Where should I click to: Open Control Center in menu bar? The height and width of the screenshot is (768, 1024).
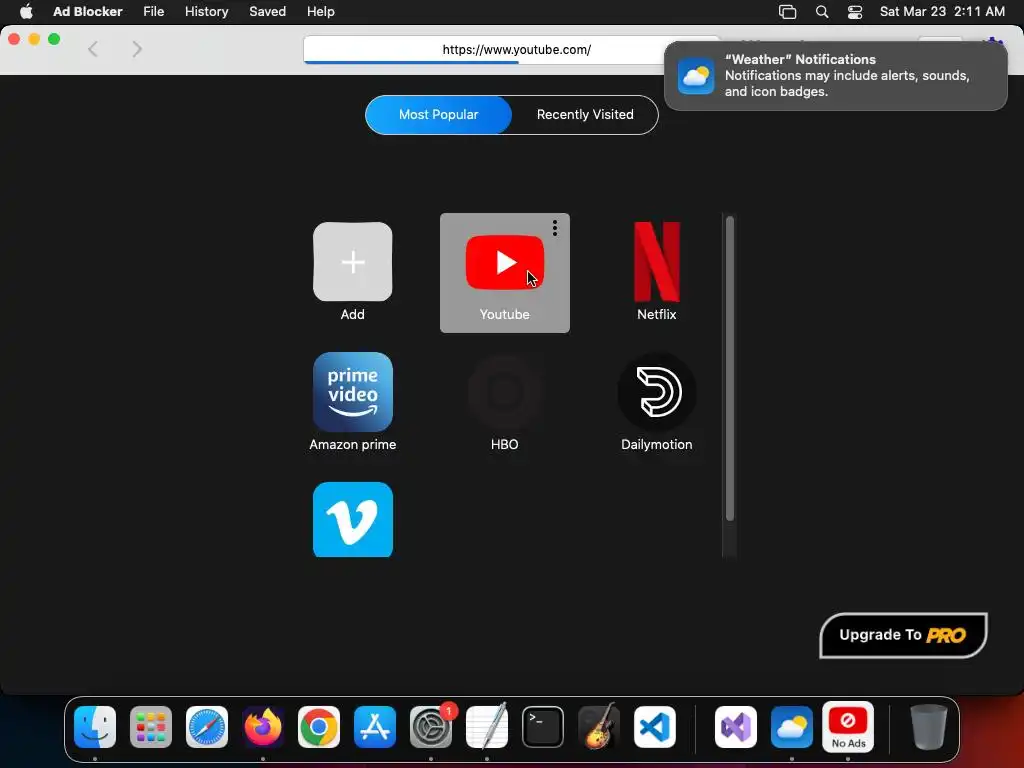coord(855,12)
